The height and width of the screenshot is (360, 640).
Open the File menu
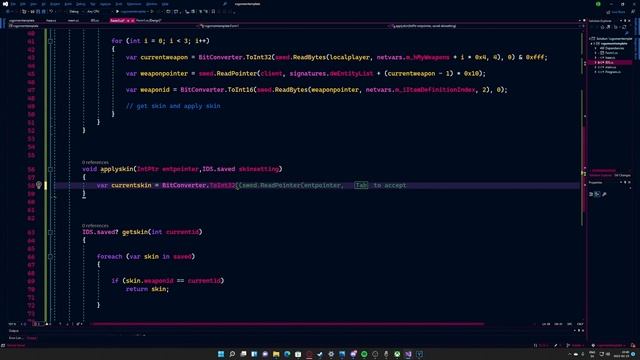13,4
